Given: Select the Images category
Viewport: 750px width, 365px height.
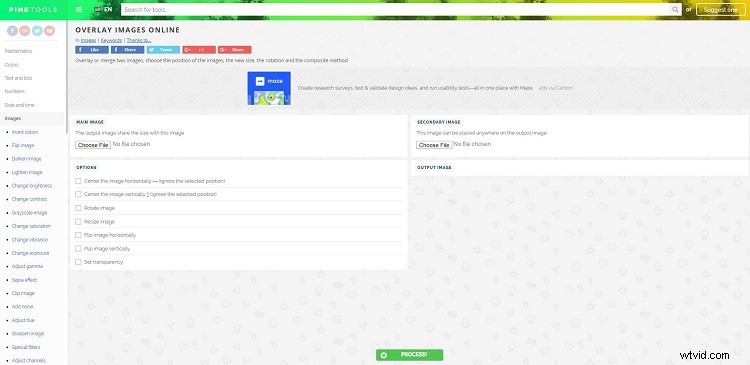Looking at the screenshot, I should [x=13, y=118].
